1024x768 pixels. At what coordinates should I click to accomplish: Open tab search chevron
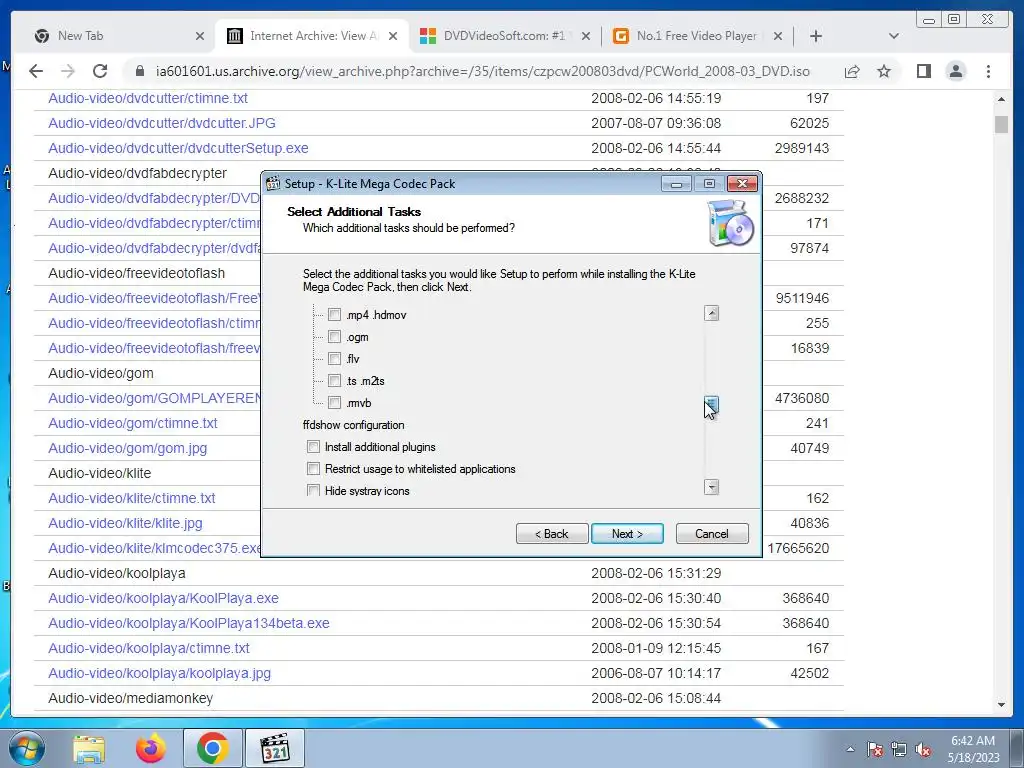[x=894, y=36]
